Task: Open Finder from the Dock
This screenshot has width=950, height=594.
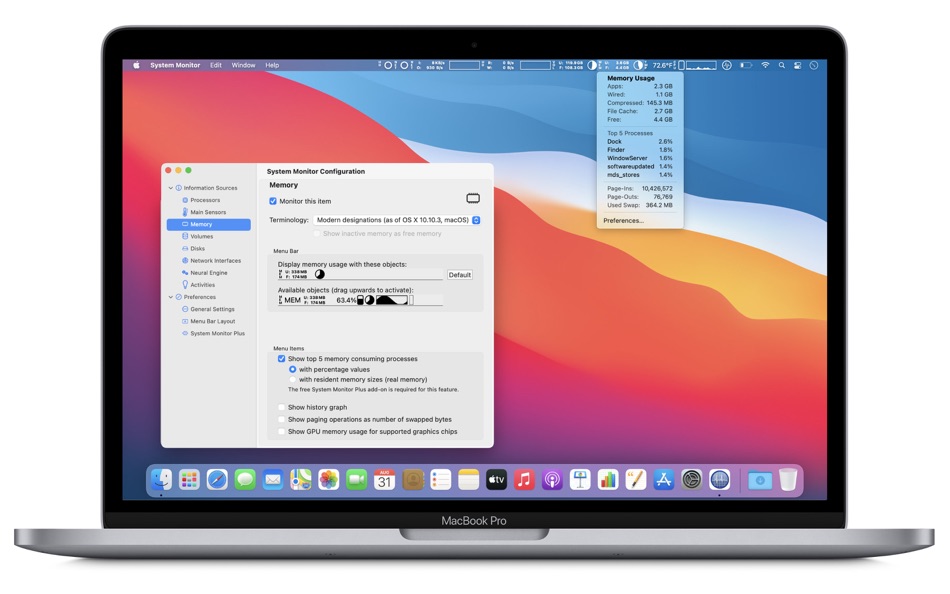Action: point(161,480)
